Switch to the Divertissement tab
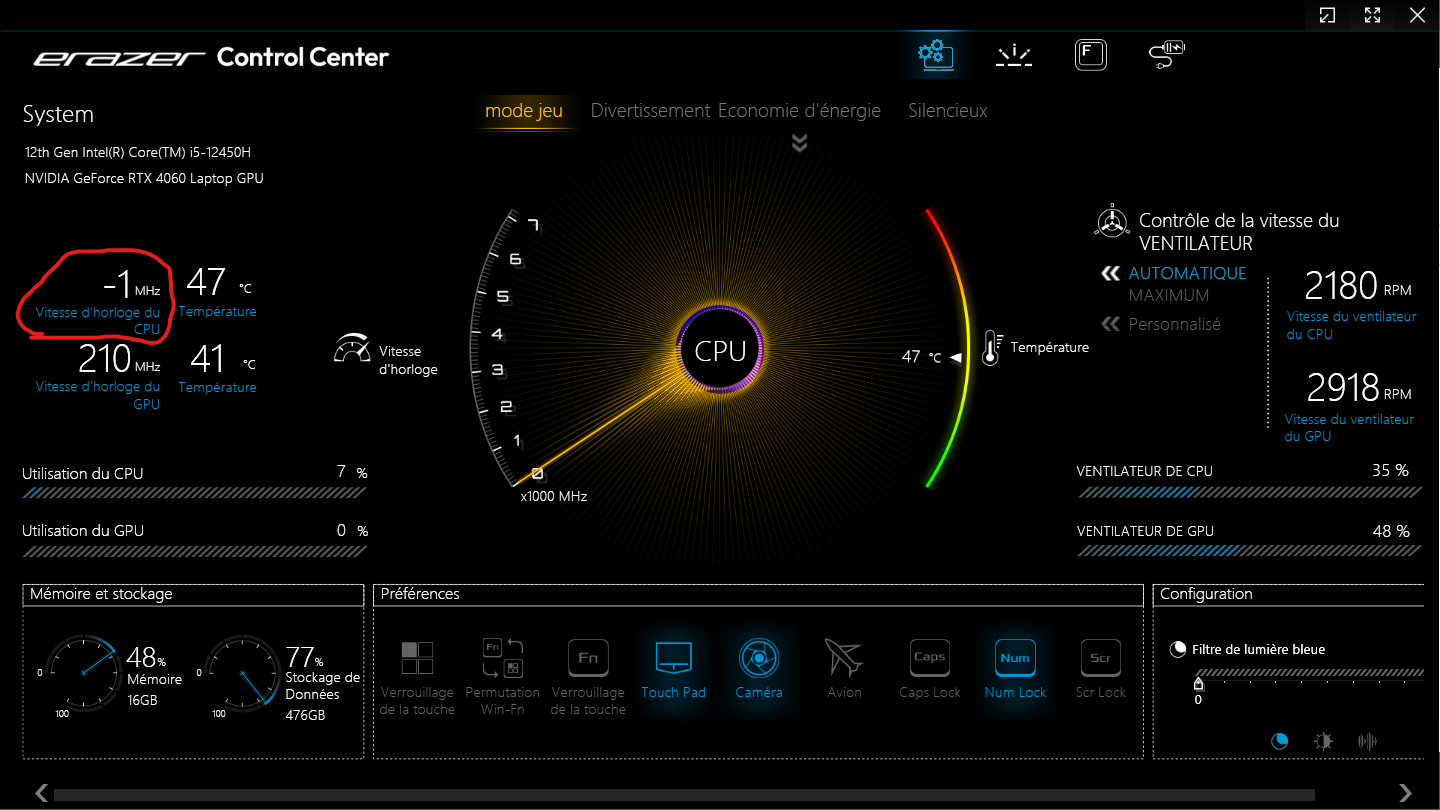 649,110
